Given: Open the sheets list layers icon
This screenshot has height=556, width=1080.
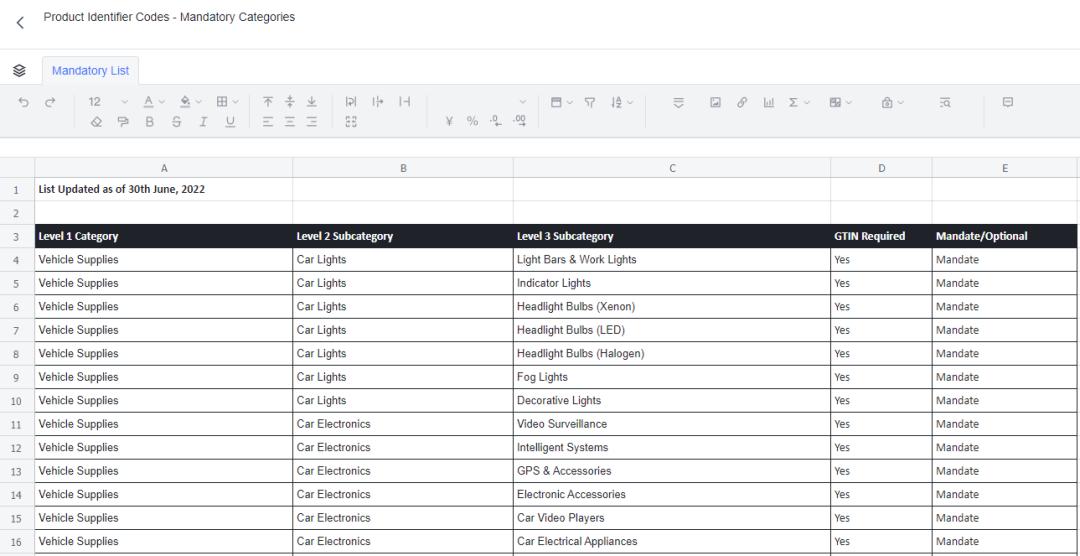Looking at the screenshot, I should click(x=19, y=71).
